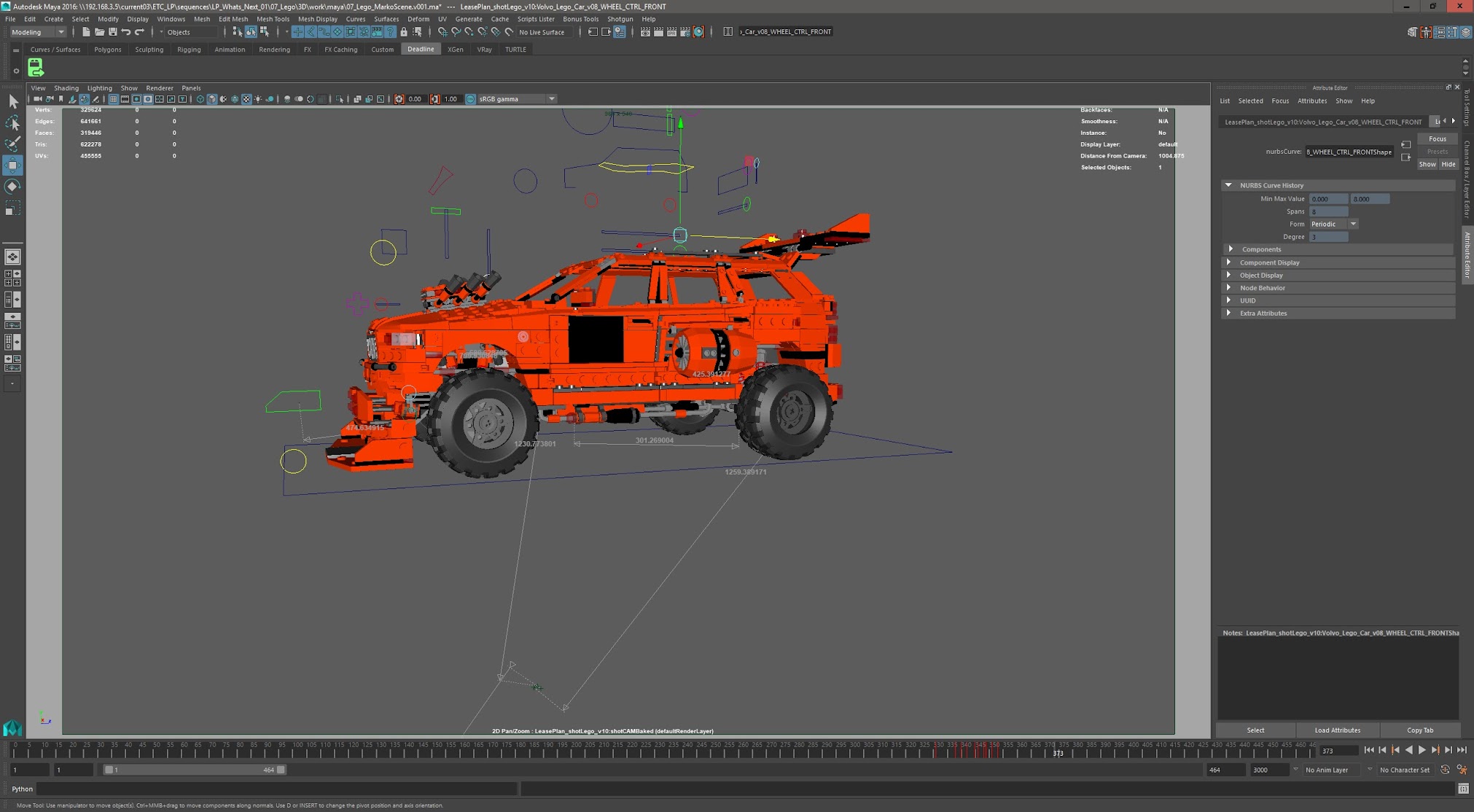Click the Spans value field
This screenshot has width=1474, height=812.
pos(1328,211)
